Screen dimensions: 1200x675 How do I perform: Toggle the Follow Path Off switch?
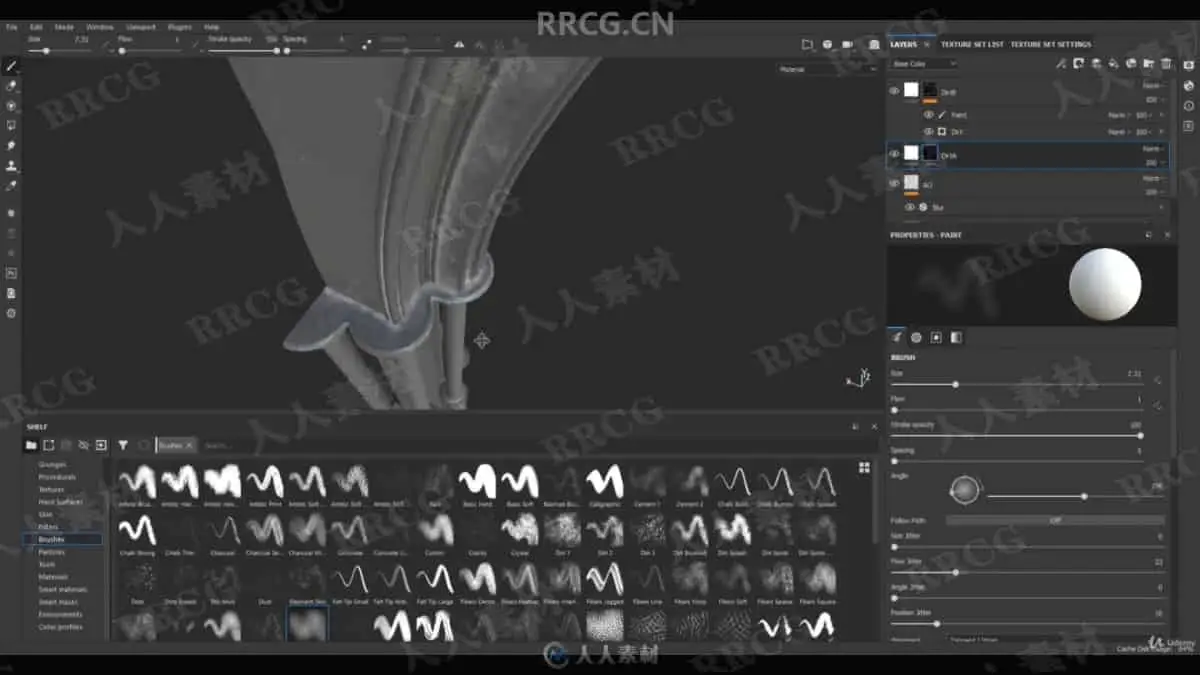pyautogui.click(x=1055, y=520)
